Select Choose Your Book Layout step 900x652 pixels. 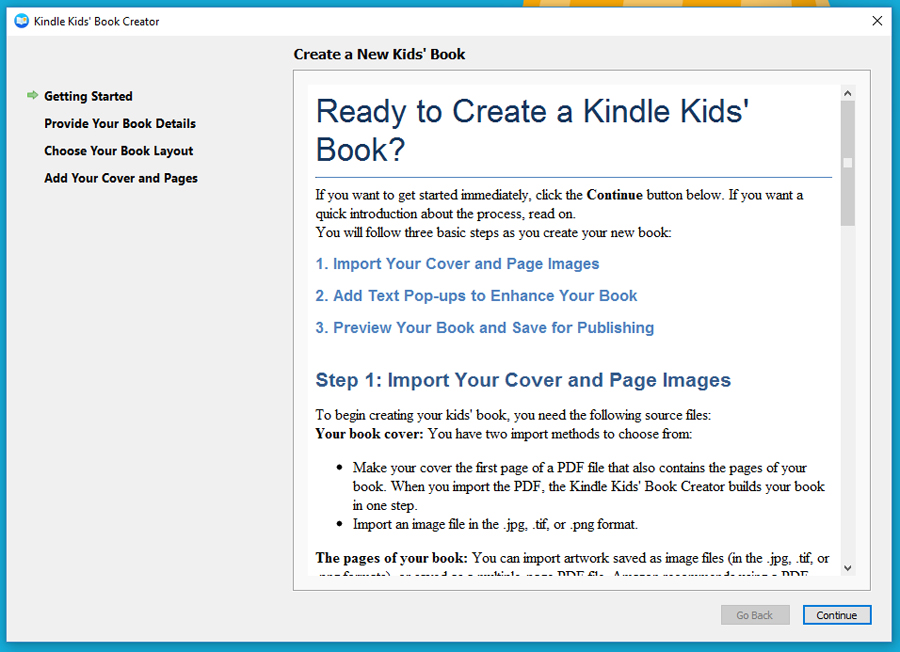coord(119,151)
